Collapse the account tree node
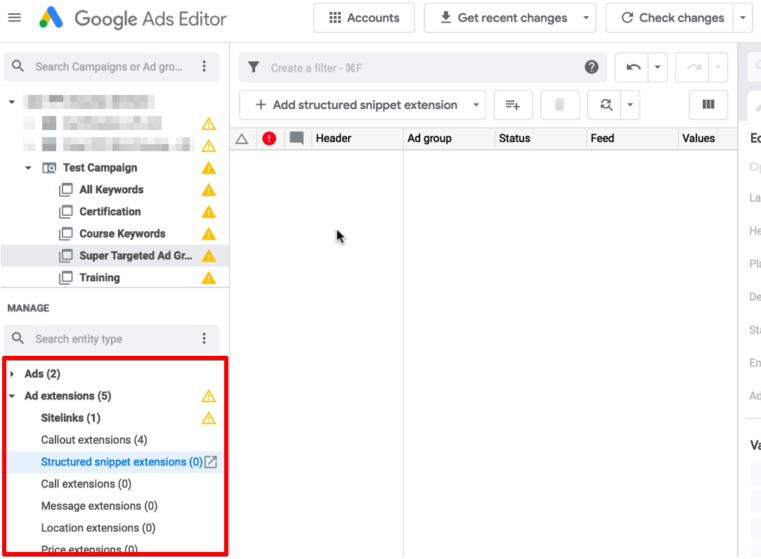761x559 pixels. [12, 102]
